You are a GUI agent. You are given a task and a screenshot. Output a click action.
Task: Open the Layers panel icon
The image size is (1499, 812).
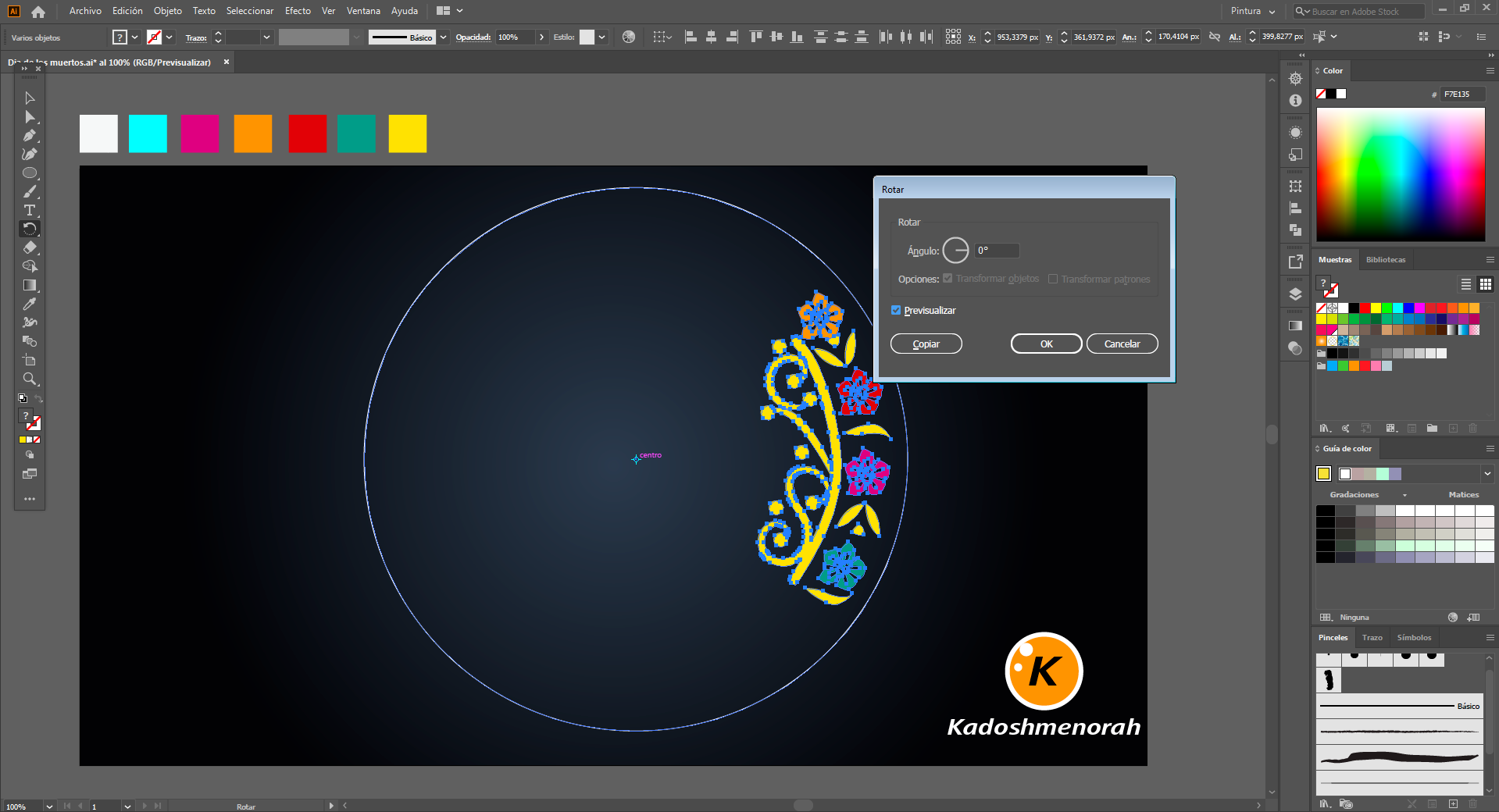pos(1295,294)
